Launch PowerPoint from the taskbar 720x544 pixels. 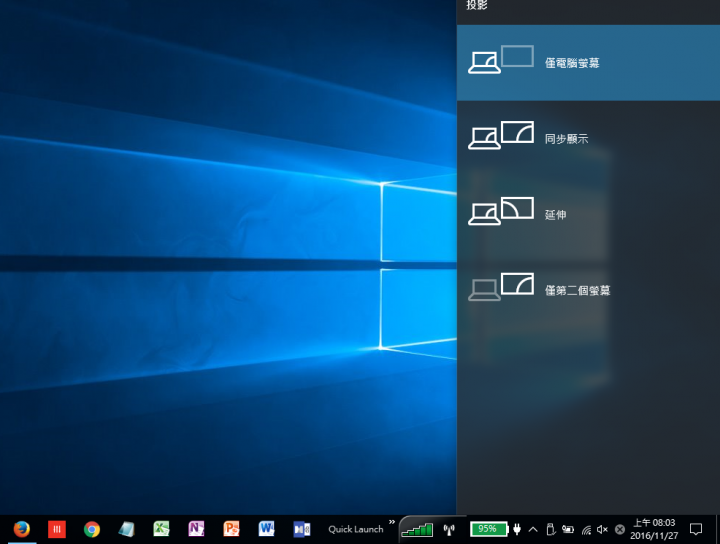(231, 529)
